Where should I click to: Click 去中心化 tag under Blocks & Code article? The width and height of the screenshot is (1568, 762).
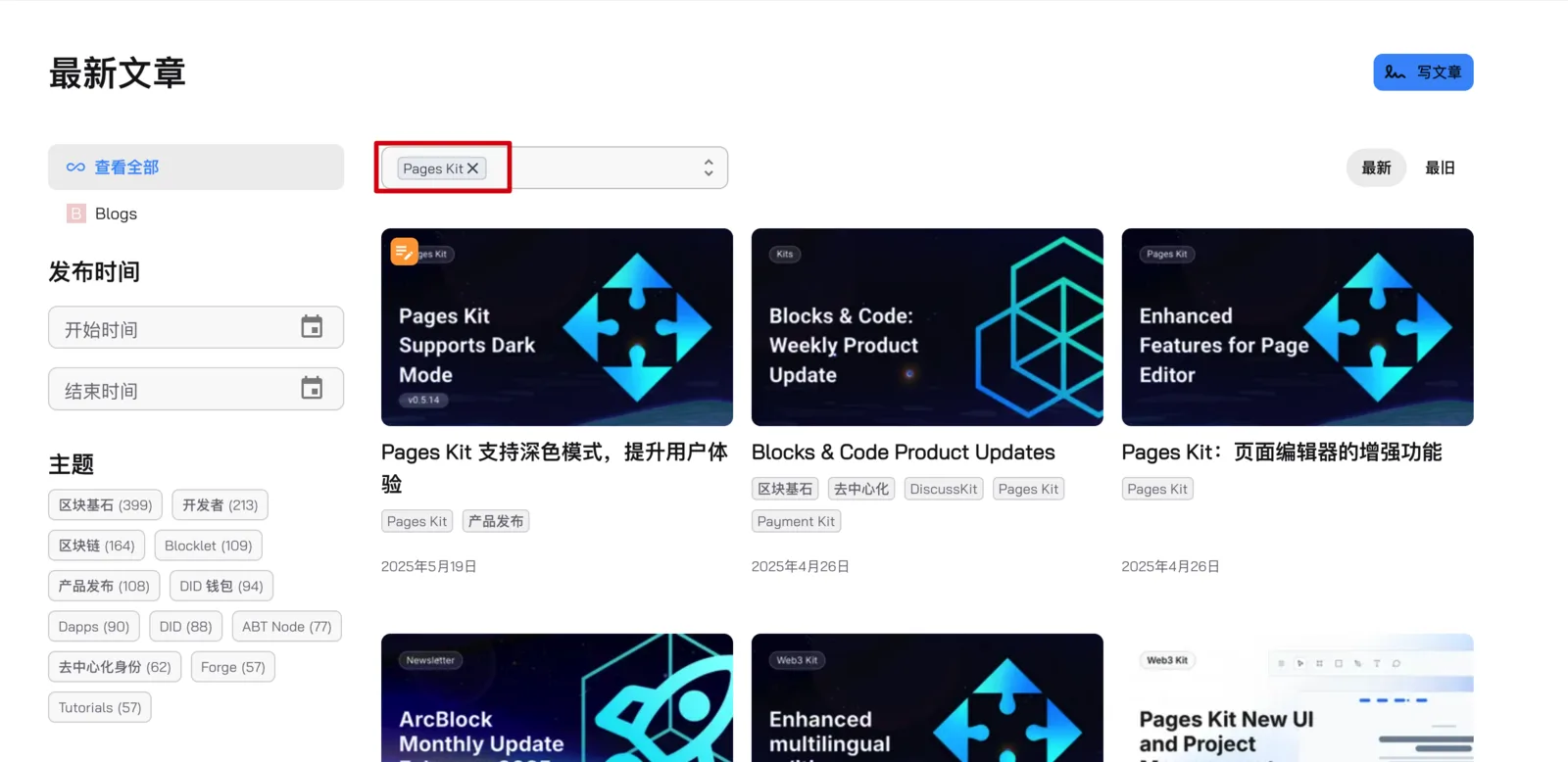pyautogui.click(x=861, y=489)
